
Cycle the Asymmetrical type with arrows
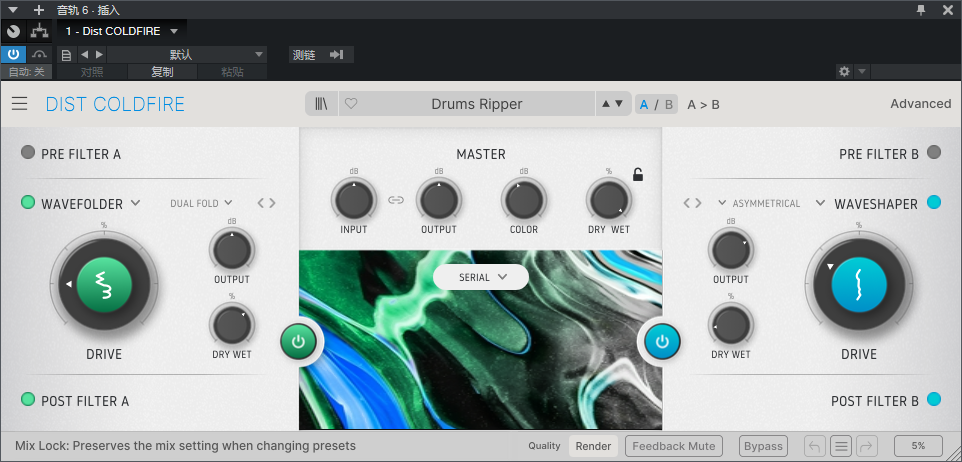click(693, 203)
